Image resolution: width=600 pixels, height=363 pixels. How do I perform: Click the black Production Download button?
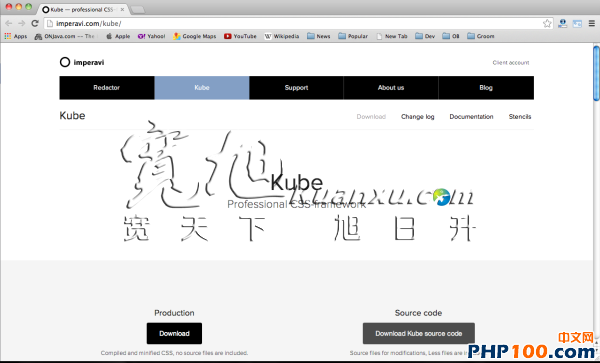tap(174, 334)
